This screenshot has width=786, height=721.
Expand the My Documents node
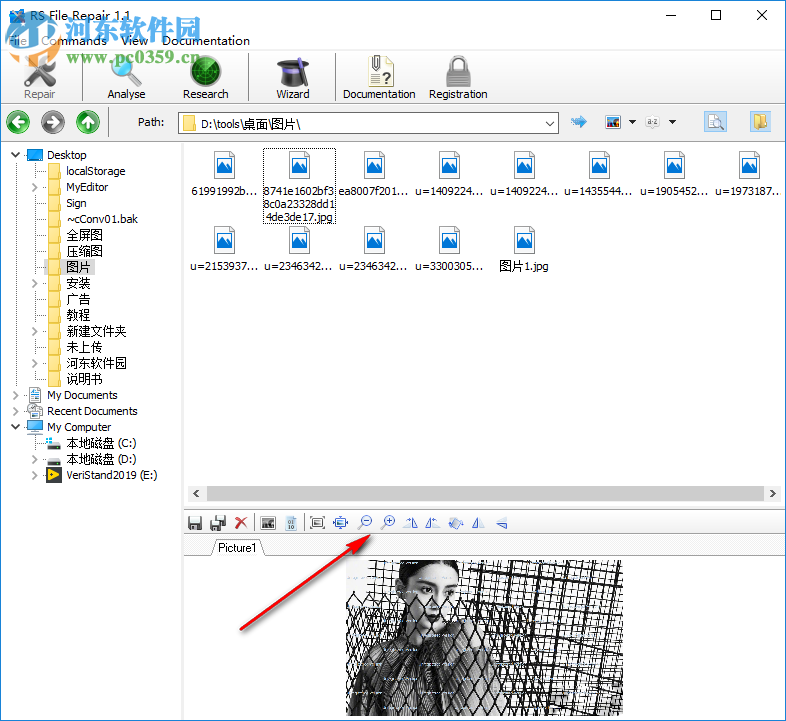[16, 395]
